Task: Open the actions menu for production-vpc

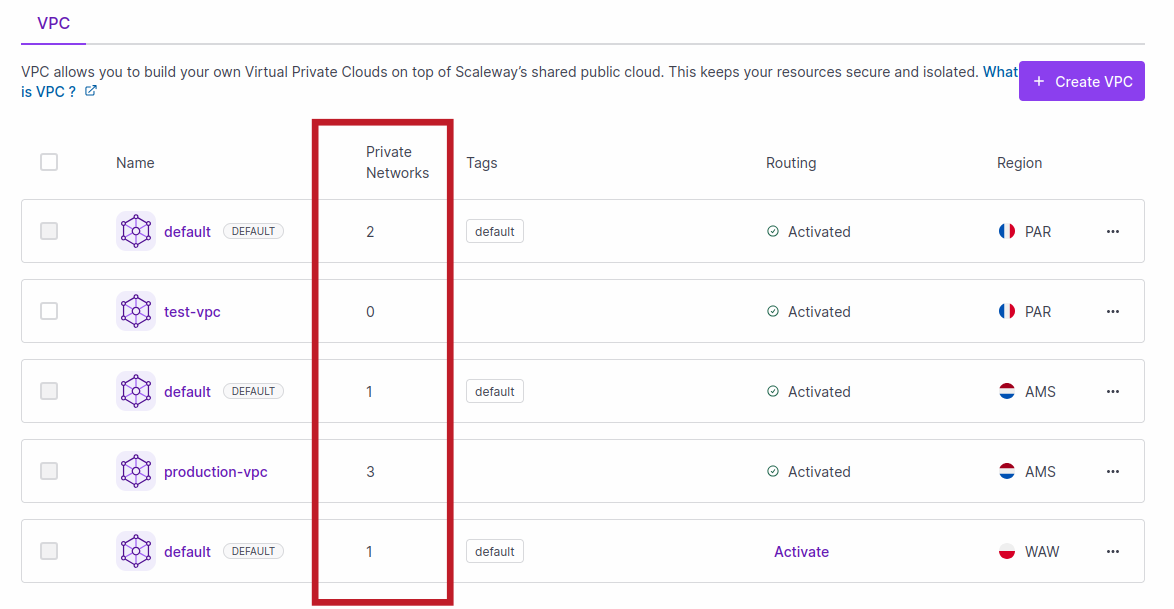Action: coord(1113,471)
